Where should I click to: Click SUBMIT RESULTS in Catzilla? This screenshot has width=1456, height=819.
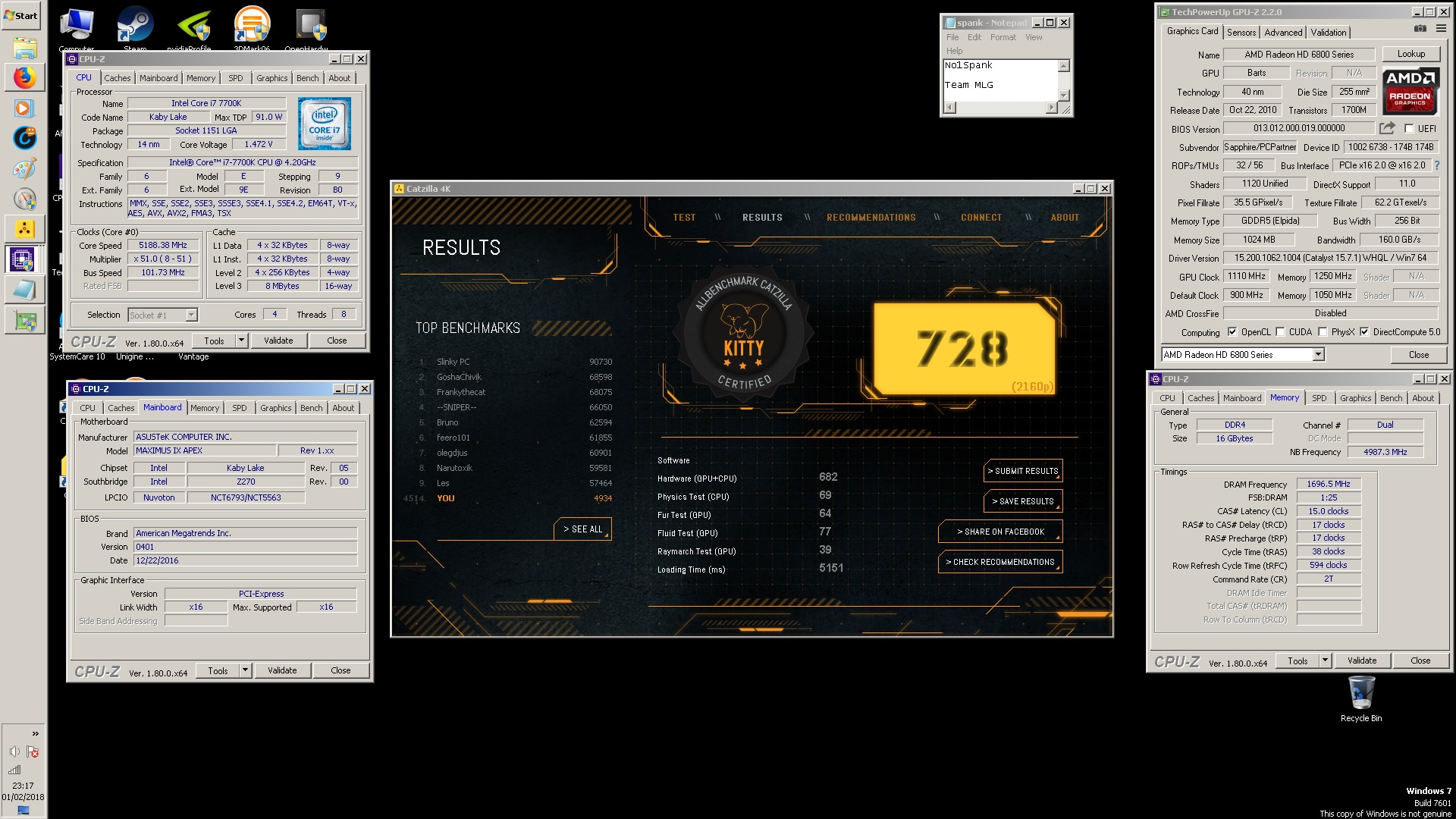tap(1023, 471)
